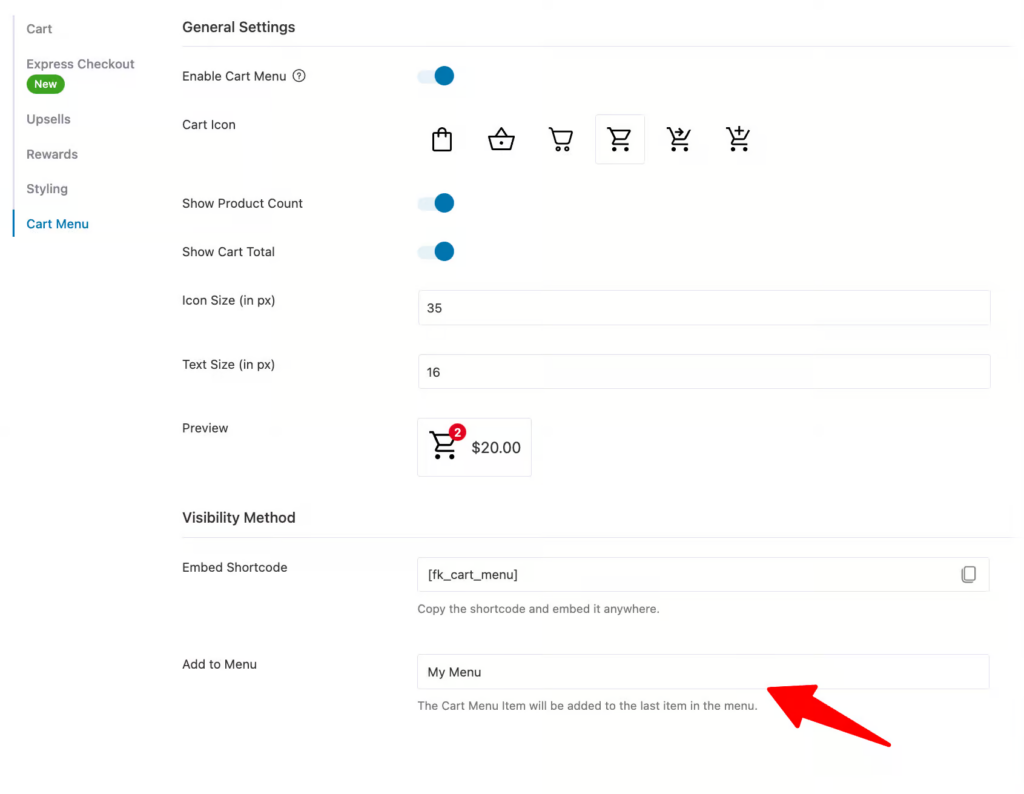Choose the plain shopping cart icon
Screen dimensions: 1024x794
click(x=560, y=138)
